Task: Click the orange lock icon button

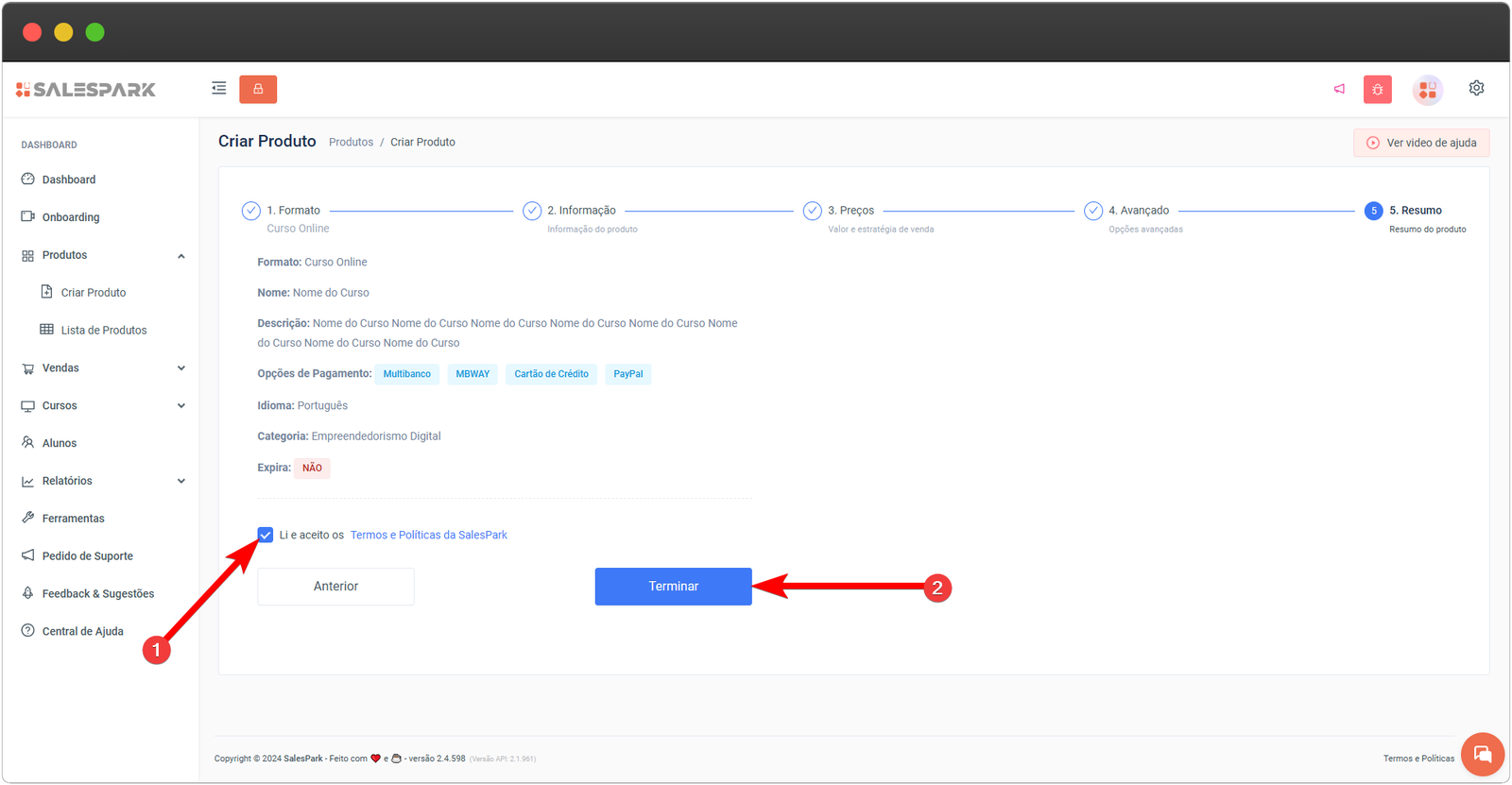Action: 258,89
